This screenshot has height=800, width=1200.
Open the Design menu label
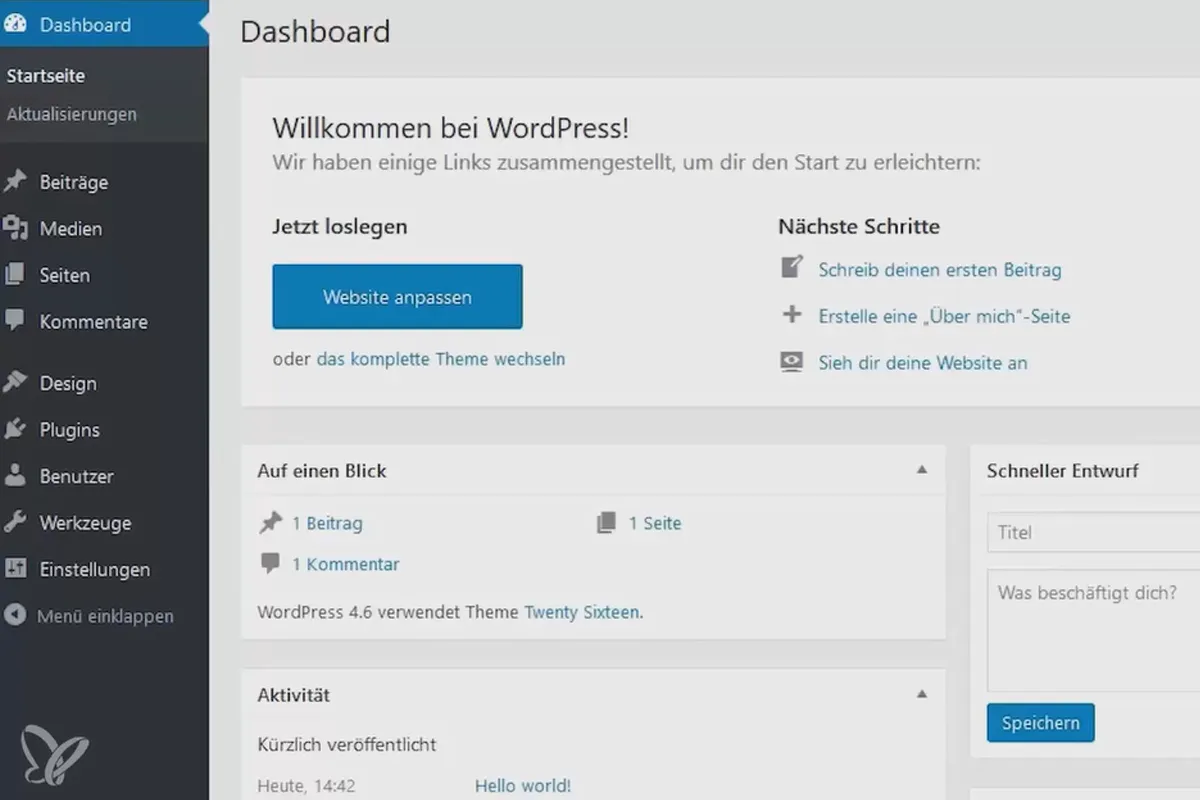(68, 384)
